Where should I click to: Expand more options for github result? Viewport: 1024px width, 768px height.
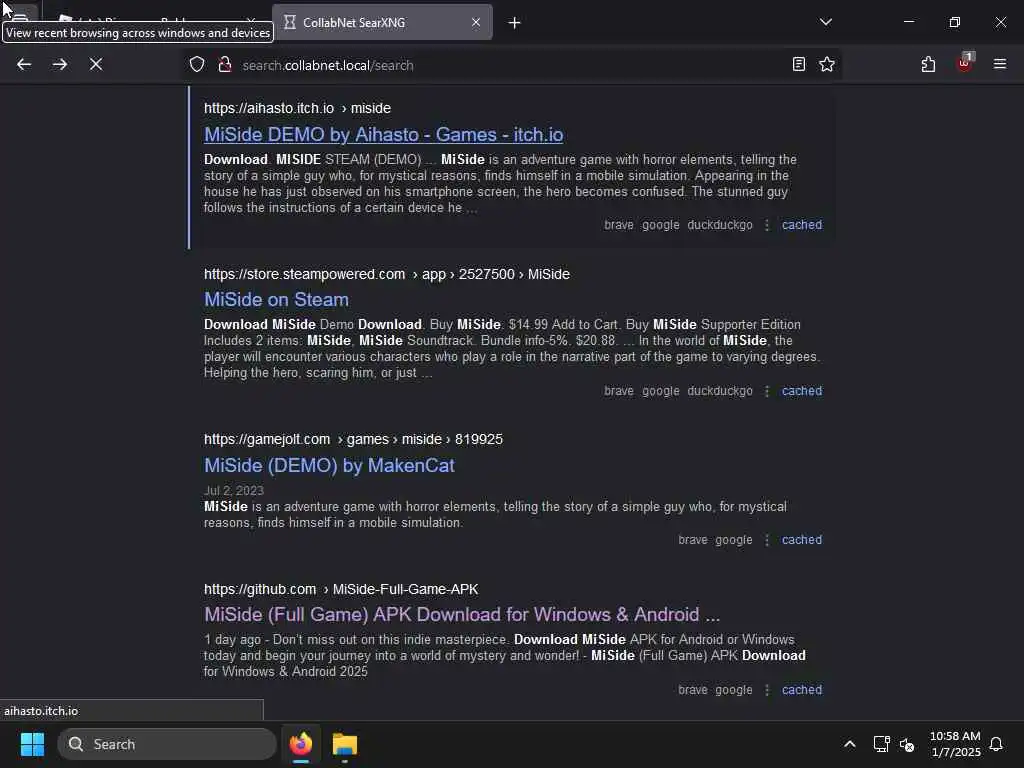(x=767, y=690)
